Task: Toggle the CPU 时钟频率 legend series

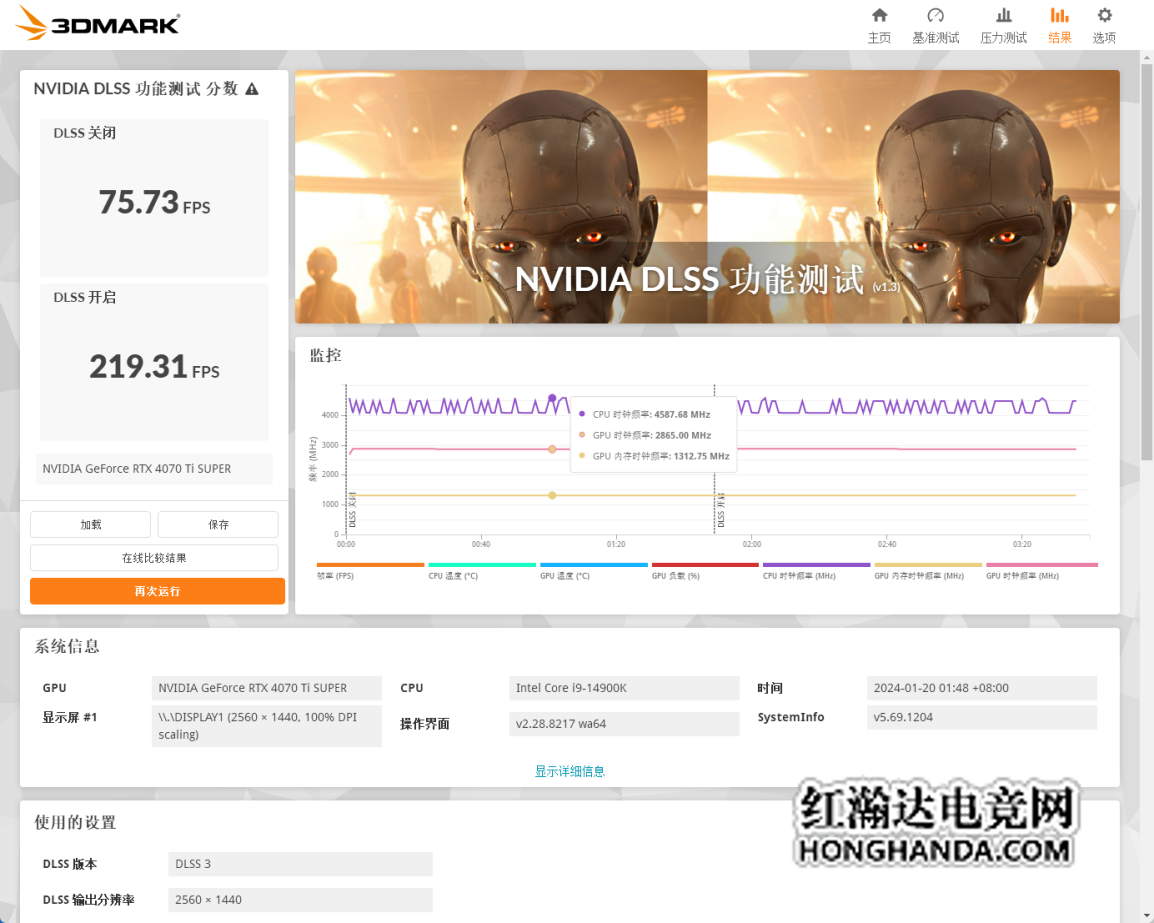Action: point(816,571)
